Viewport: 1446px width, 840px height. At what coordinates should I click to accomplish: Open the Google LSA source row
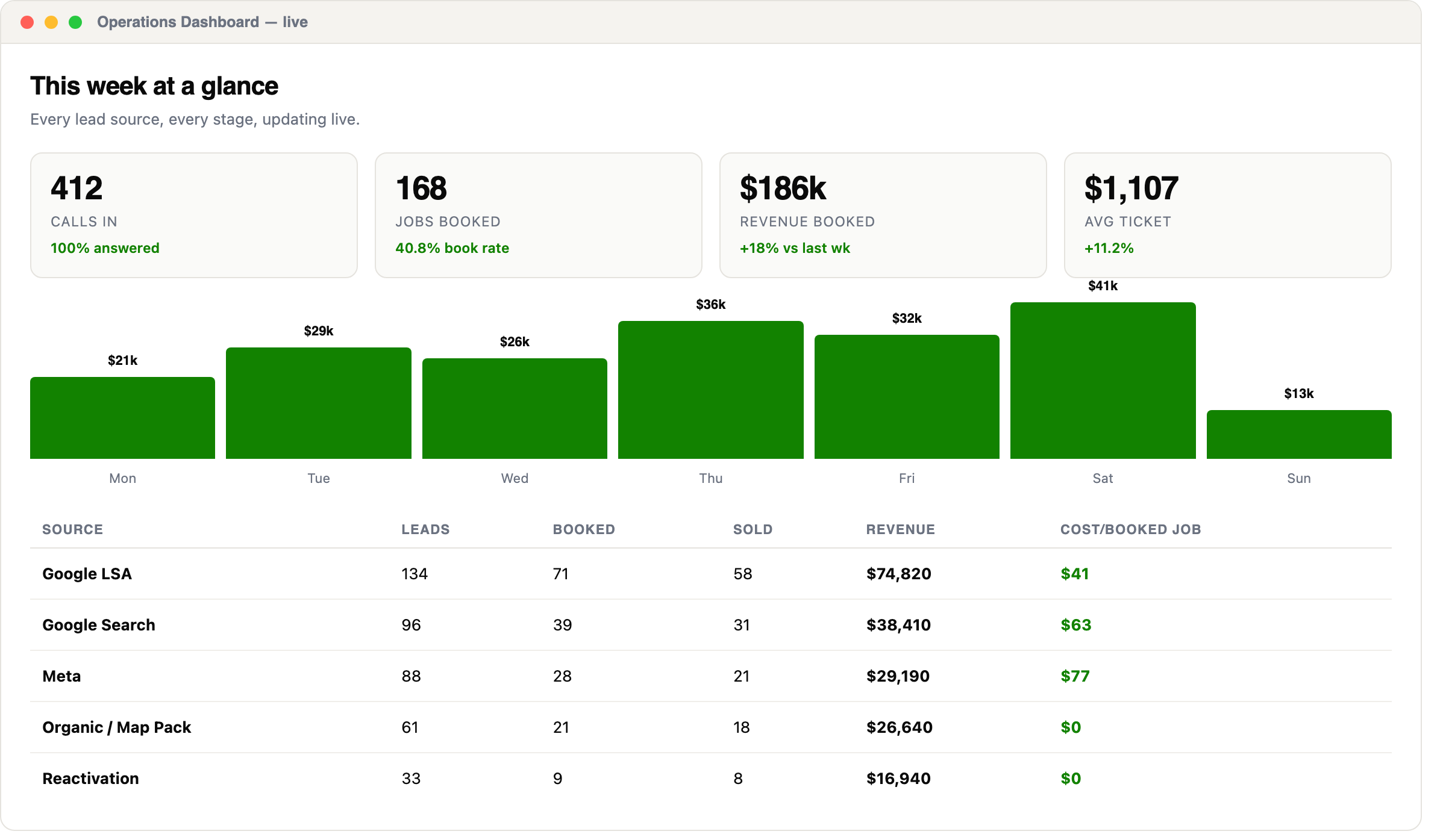click(711, 574)
